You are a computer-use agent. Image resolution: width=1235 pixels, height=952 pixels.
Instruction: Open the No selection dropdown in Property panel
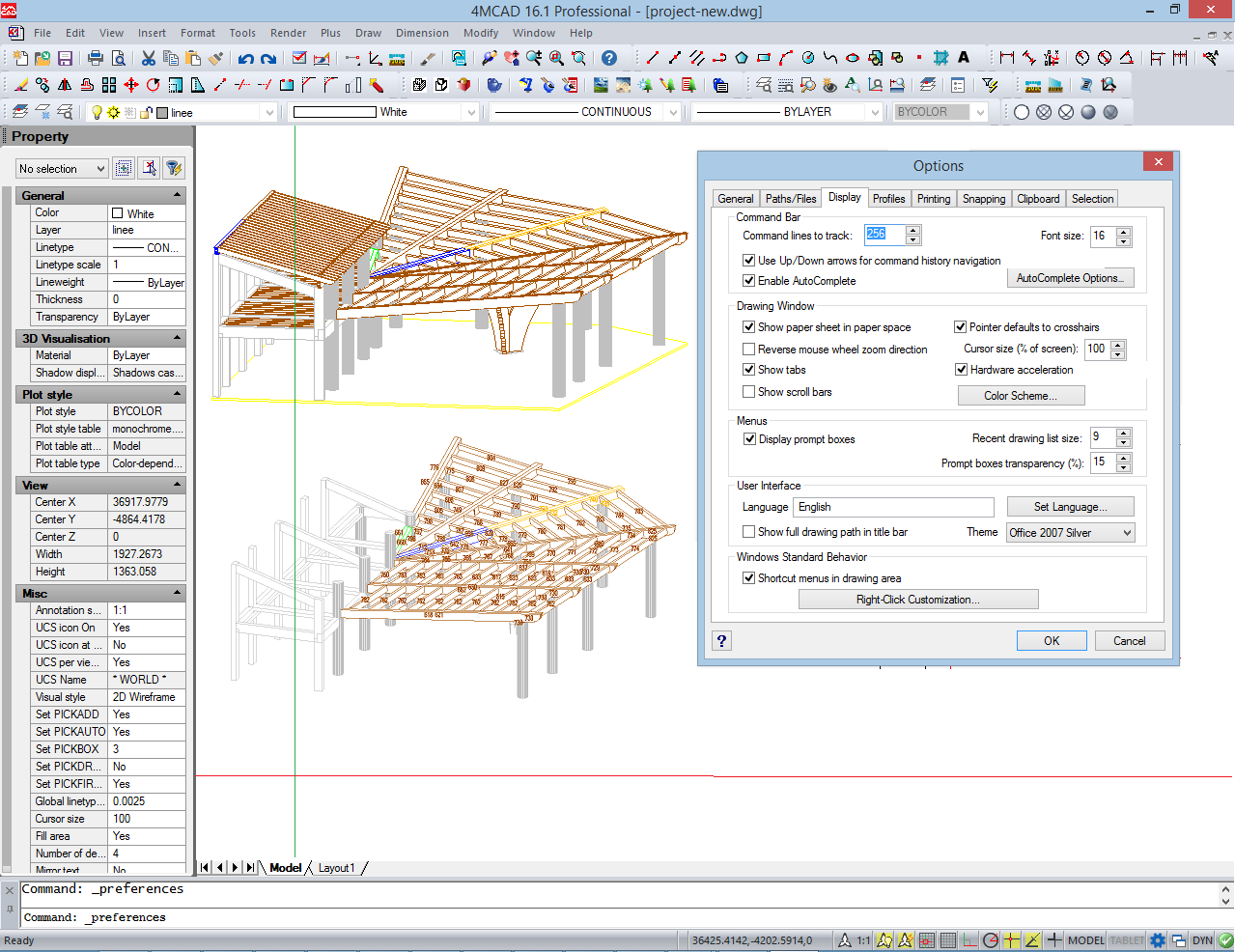point(62,169)
